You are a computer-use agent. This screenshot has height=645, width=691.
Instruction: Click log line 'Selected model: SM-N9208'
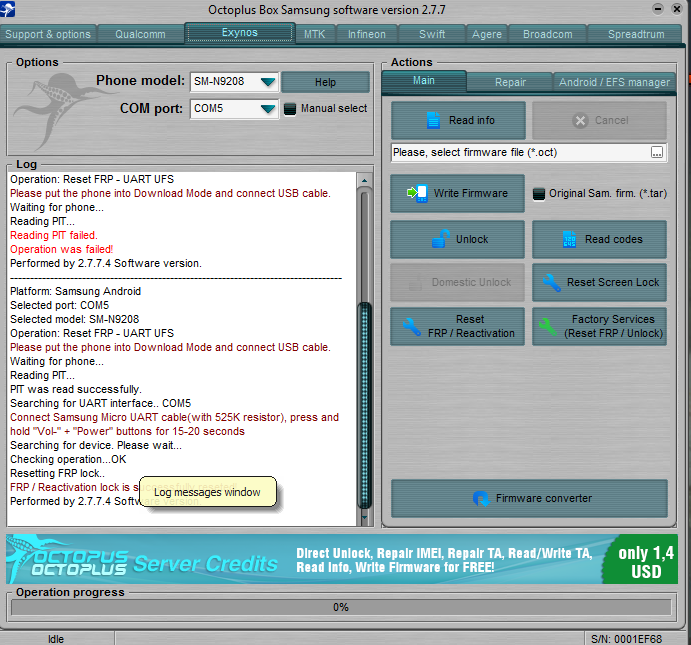(x=74, y=319)
